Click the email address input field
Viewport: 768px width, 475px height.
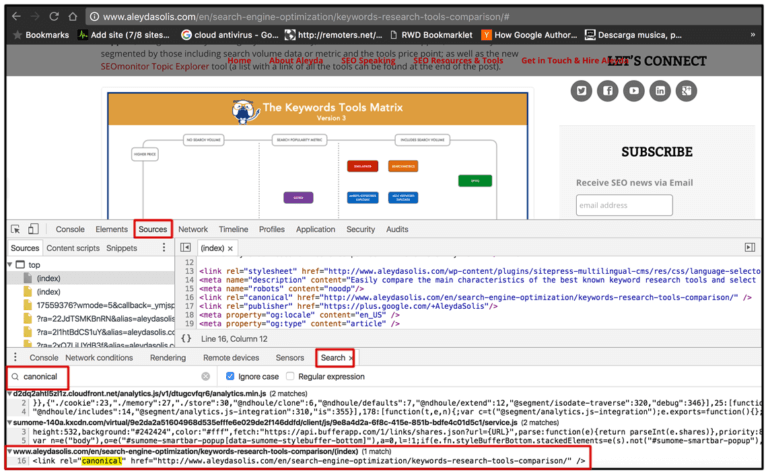coord(624,205)
